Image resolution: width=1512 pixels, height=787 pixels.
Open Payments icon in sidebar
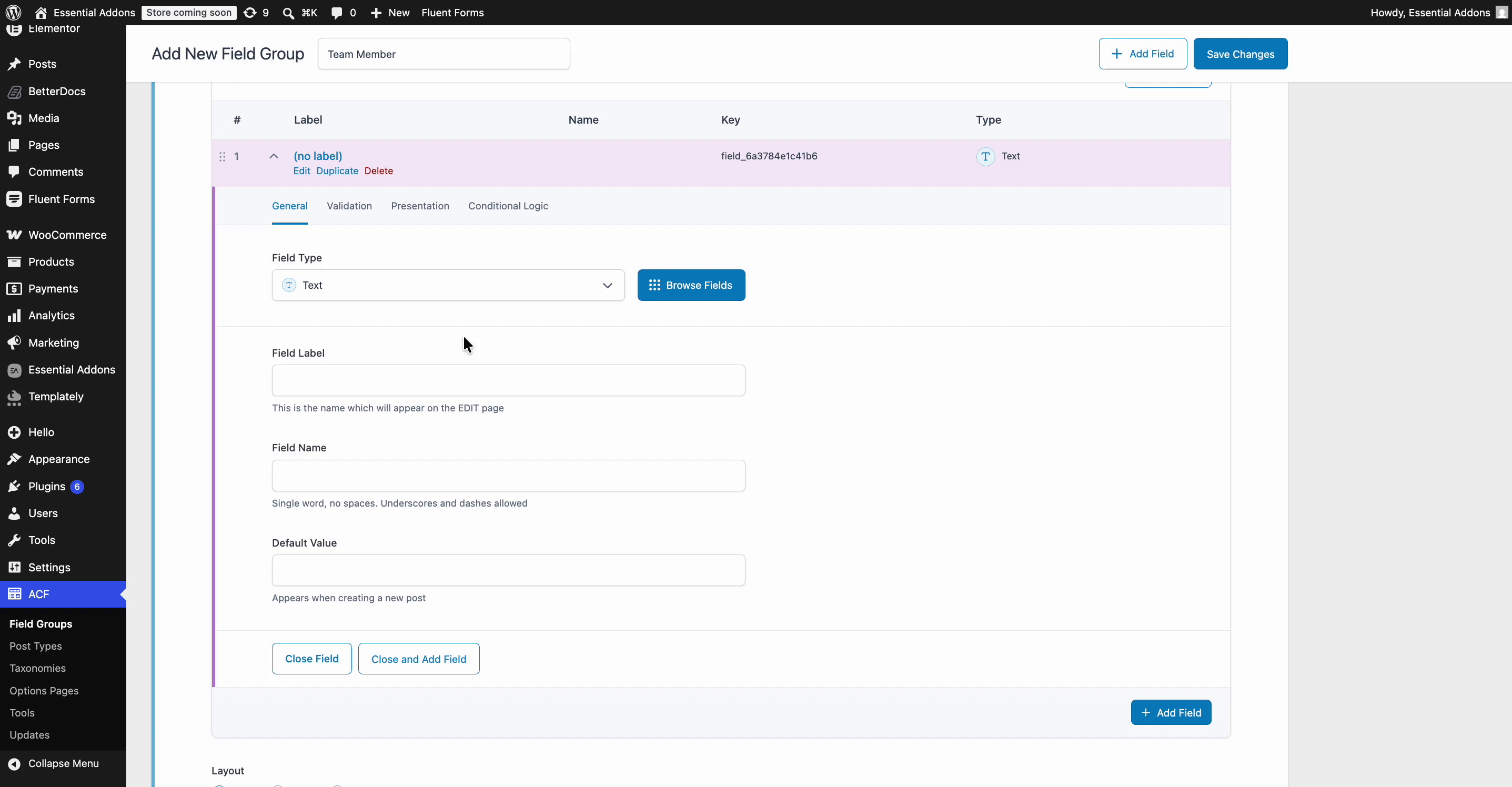click(14, 289)
